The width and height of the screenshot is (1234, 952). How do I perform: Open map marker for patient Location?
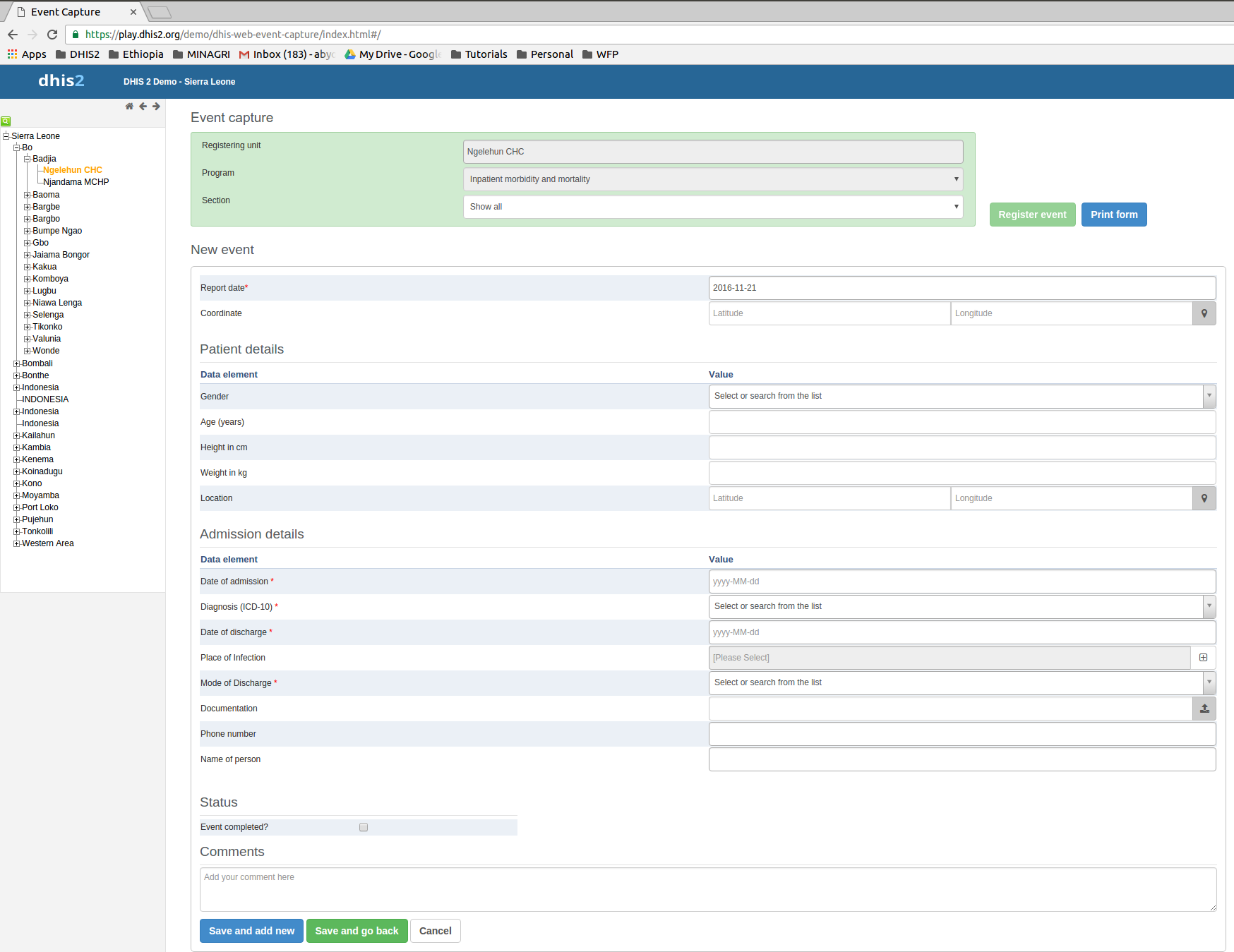click(1204, 498)
